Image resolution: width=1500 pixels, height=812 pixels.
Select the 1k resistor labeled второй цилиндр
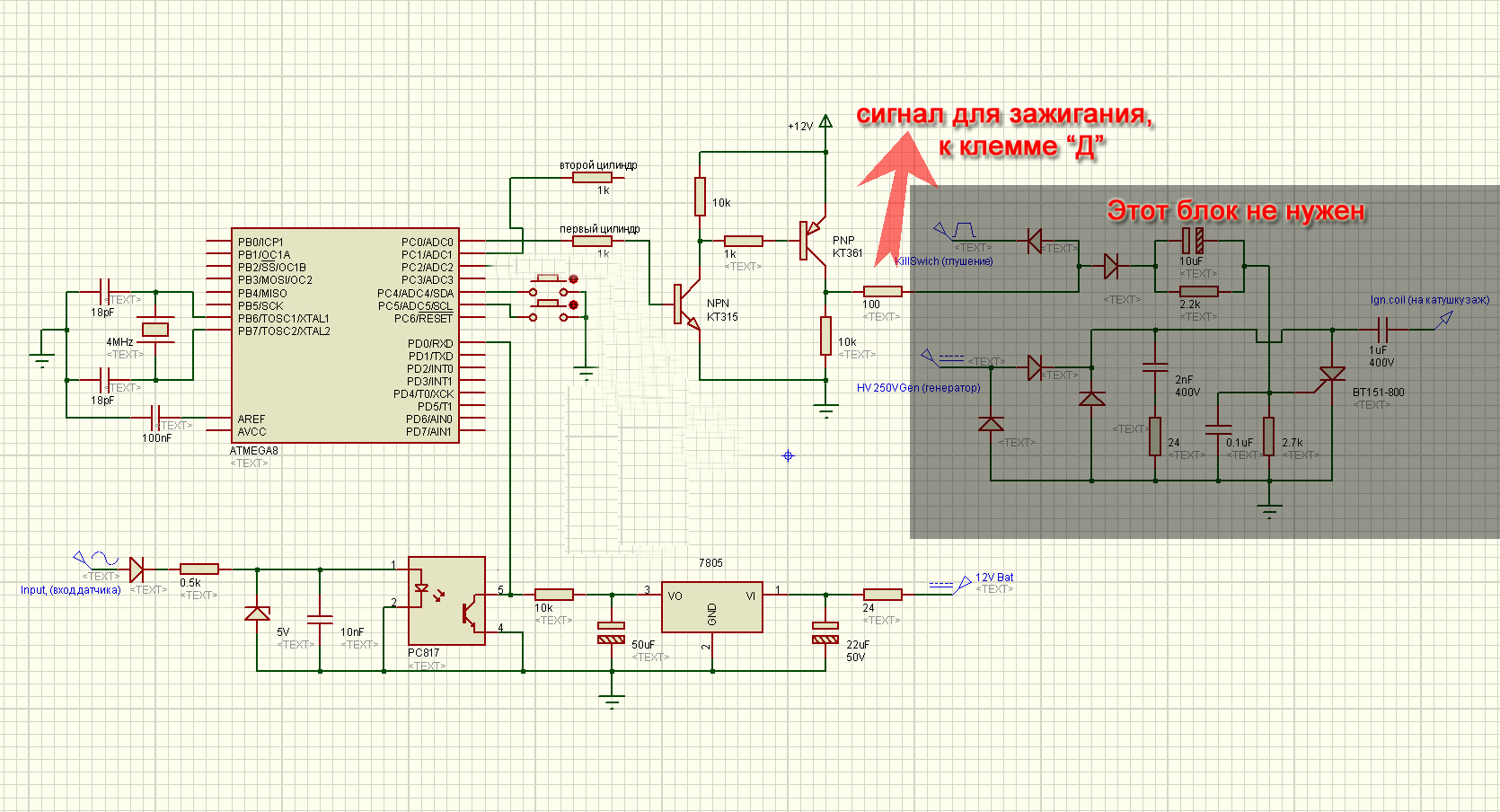coord(592,178)
